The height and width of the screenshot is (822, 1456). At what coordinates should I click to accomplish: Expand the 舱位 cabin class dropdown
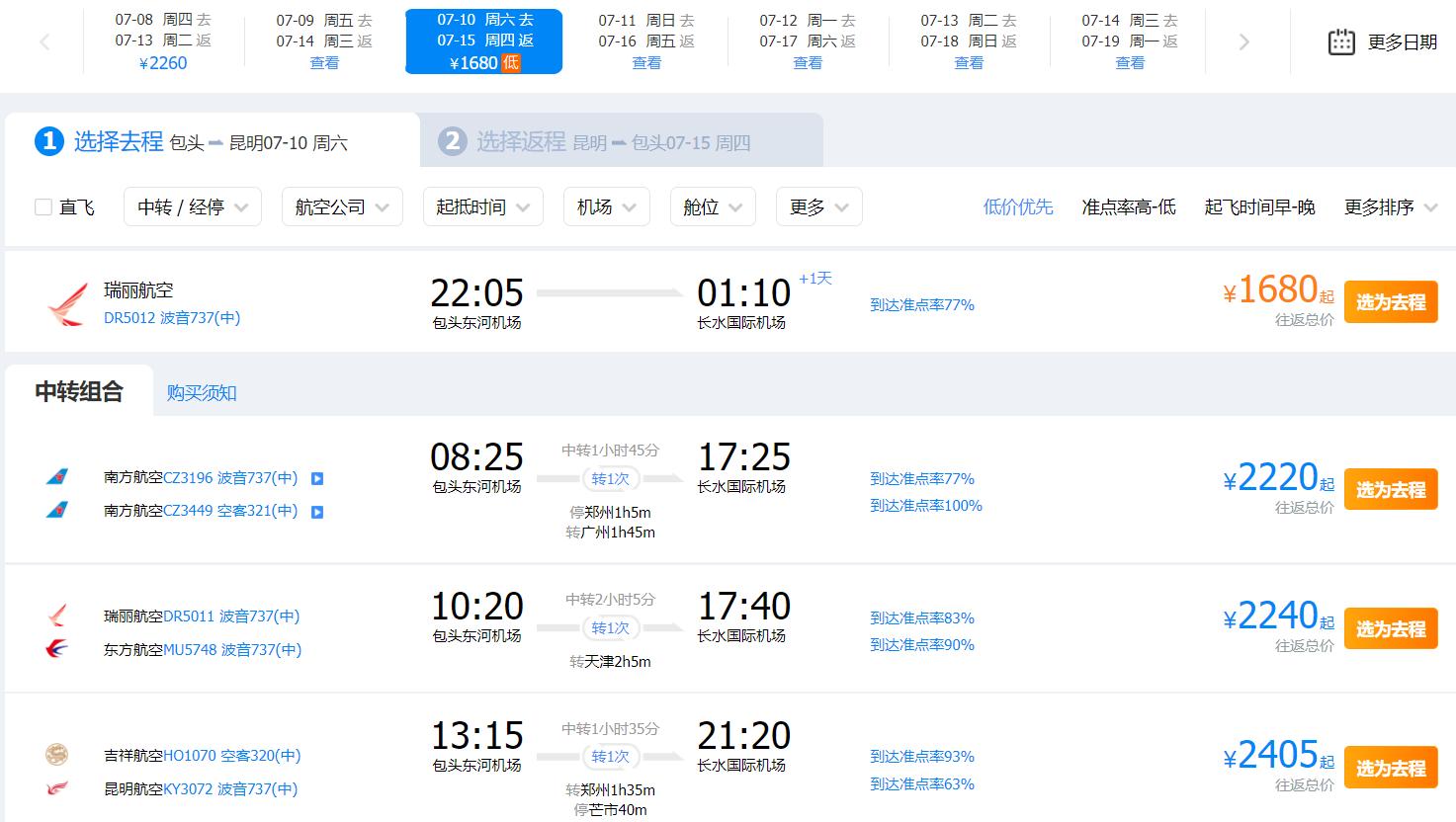[712, 206]
